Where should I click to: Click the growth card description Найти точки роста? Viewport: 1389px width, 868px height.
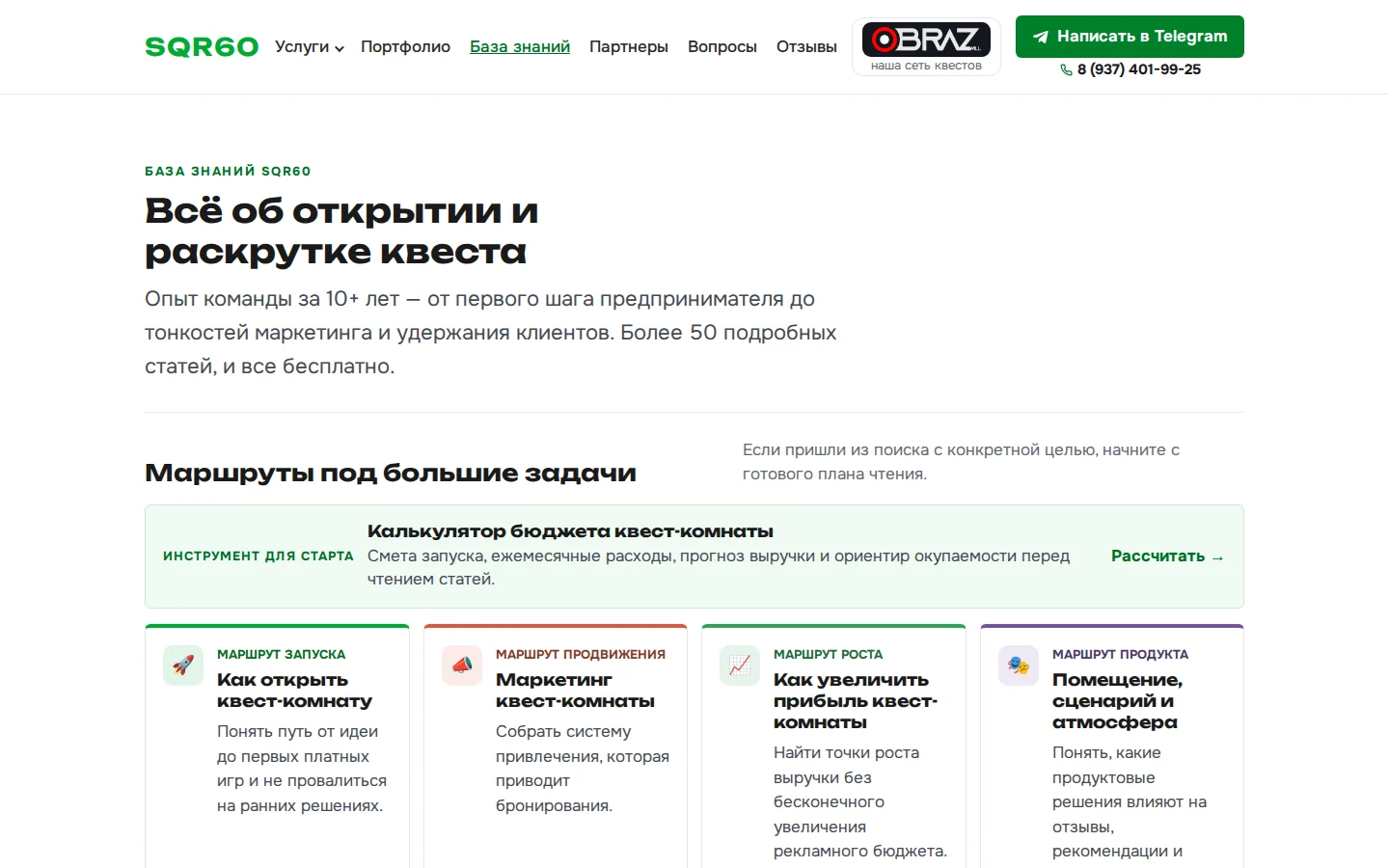pyautogui.click(x=860, y=801)
